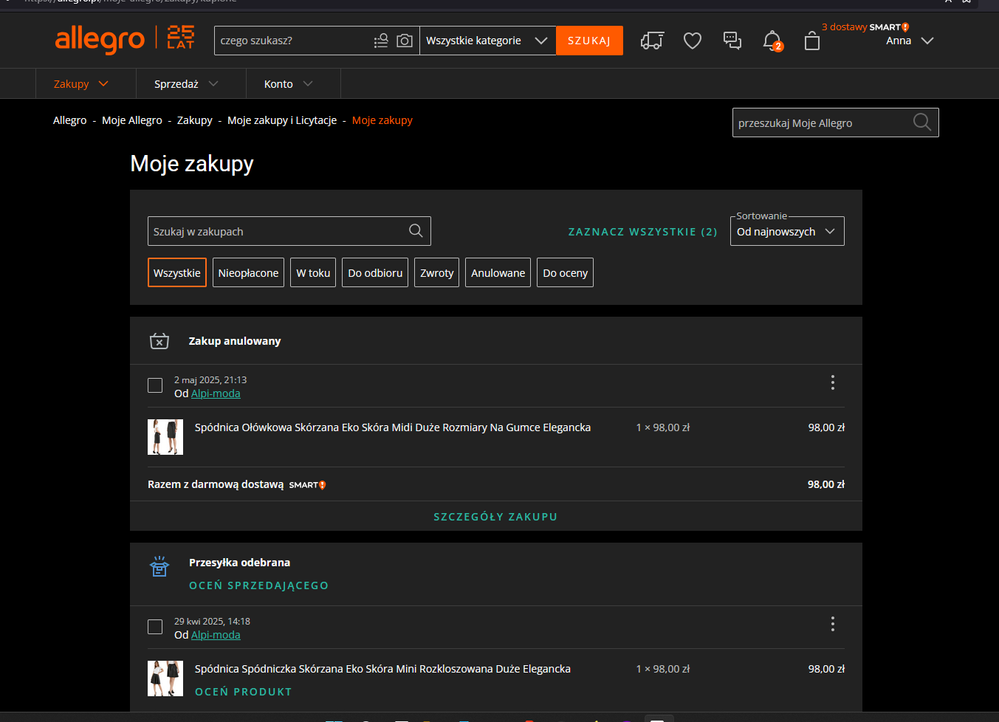
Task: Expand Anna account menu chevron
Action: [928, 41]
